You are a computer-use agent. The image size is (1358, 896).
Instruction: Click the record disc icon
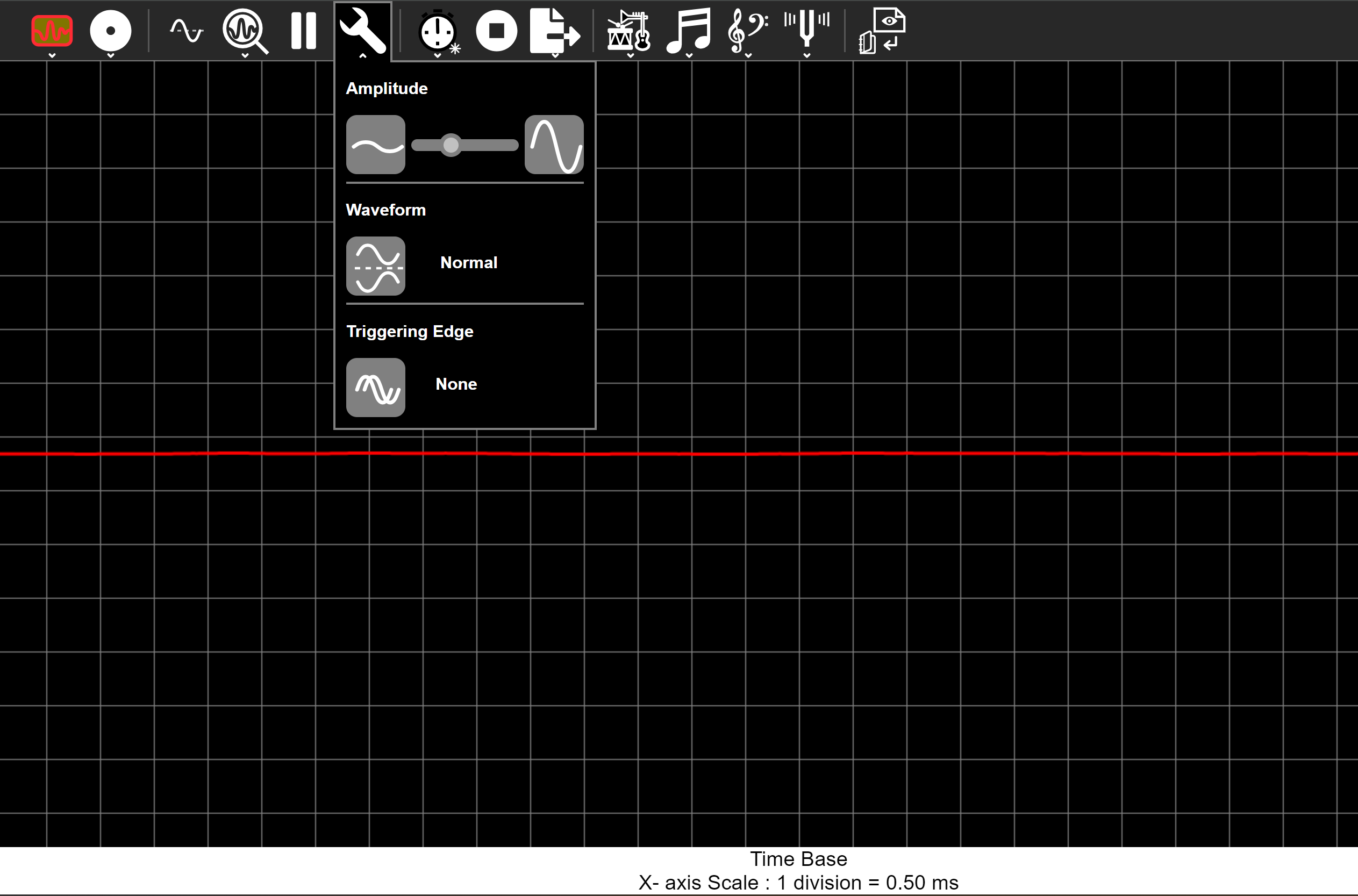point(110,30)
